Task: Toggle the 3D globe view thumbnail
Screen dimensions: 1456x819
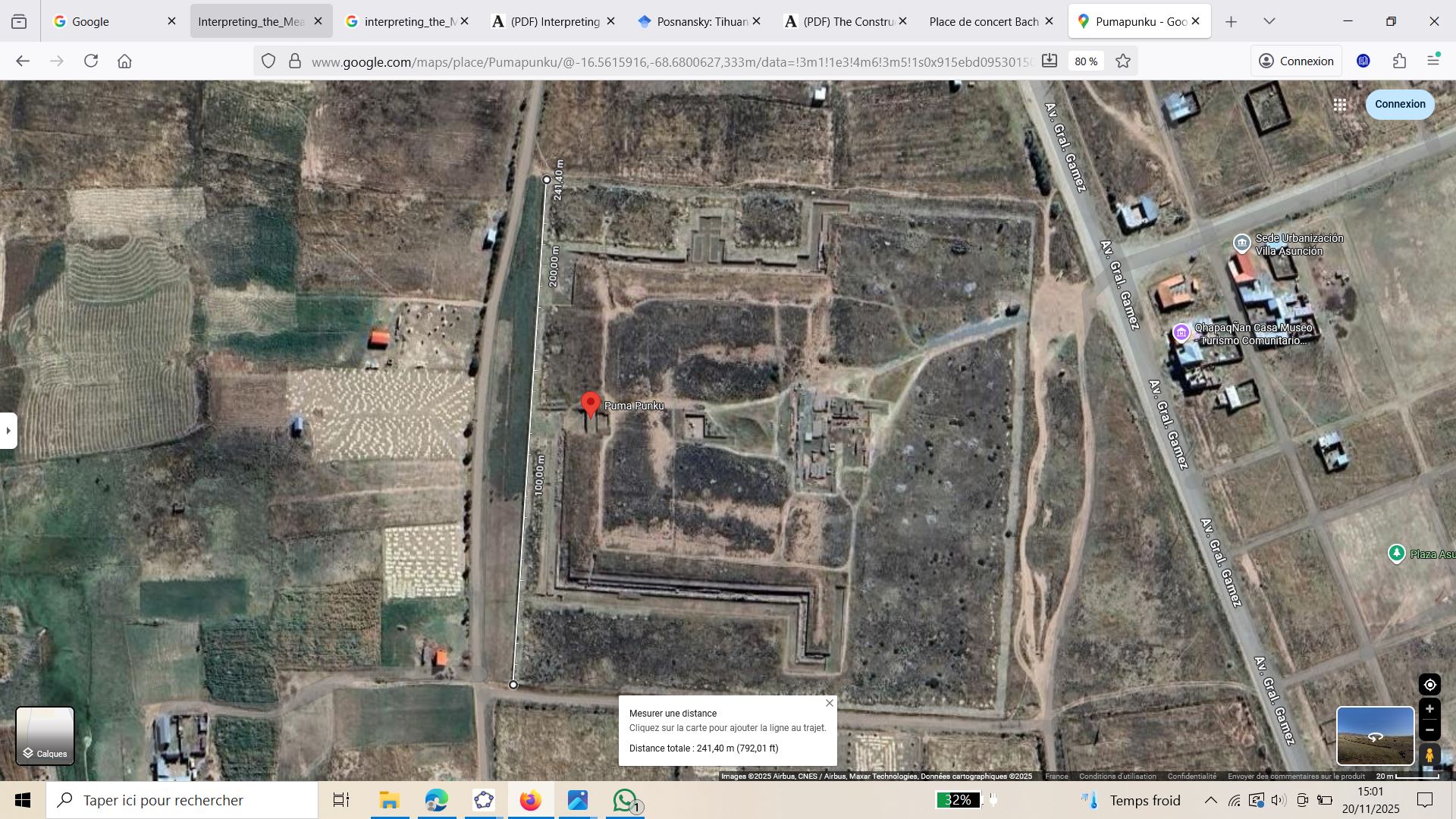Action: click(x=1374, y=736)
